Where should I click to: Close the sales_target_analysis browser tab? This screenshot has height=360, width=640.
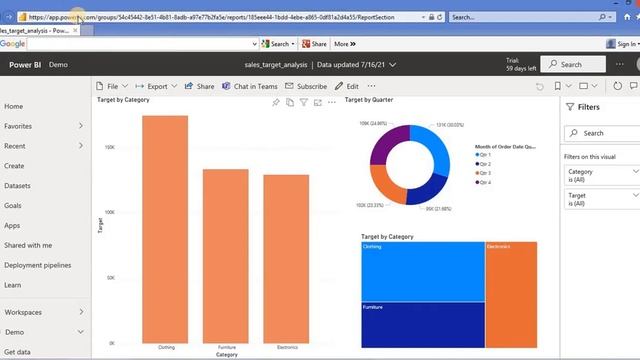click(x=75, y=30)
